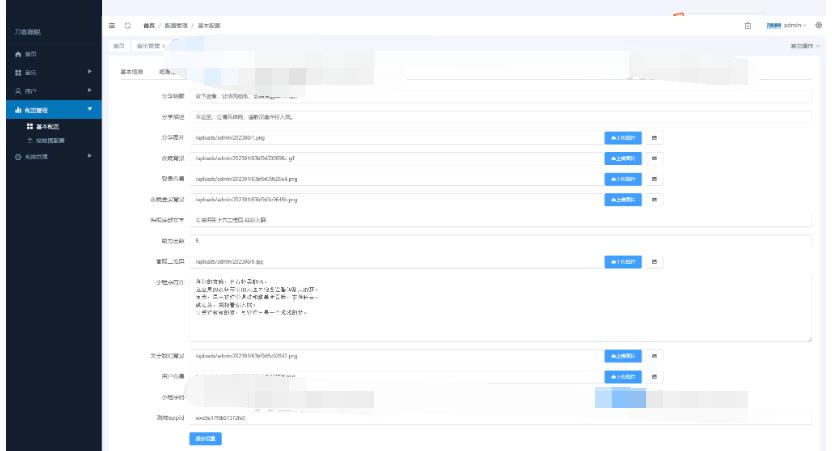Collapse the sidebar with the hamburger icon
Viewport: 832px width, 451px height.
pos(111,24)
